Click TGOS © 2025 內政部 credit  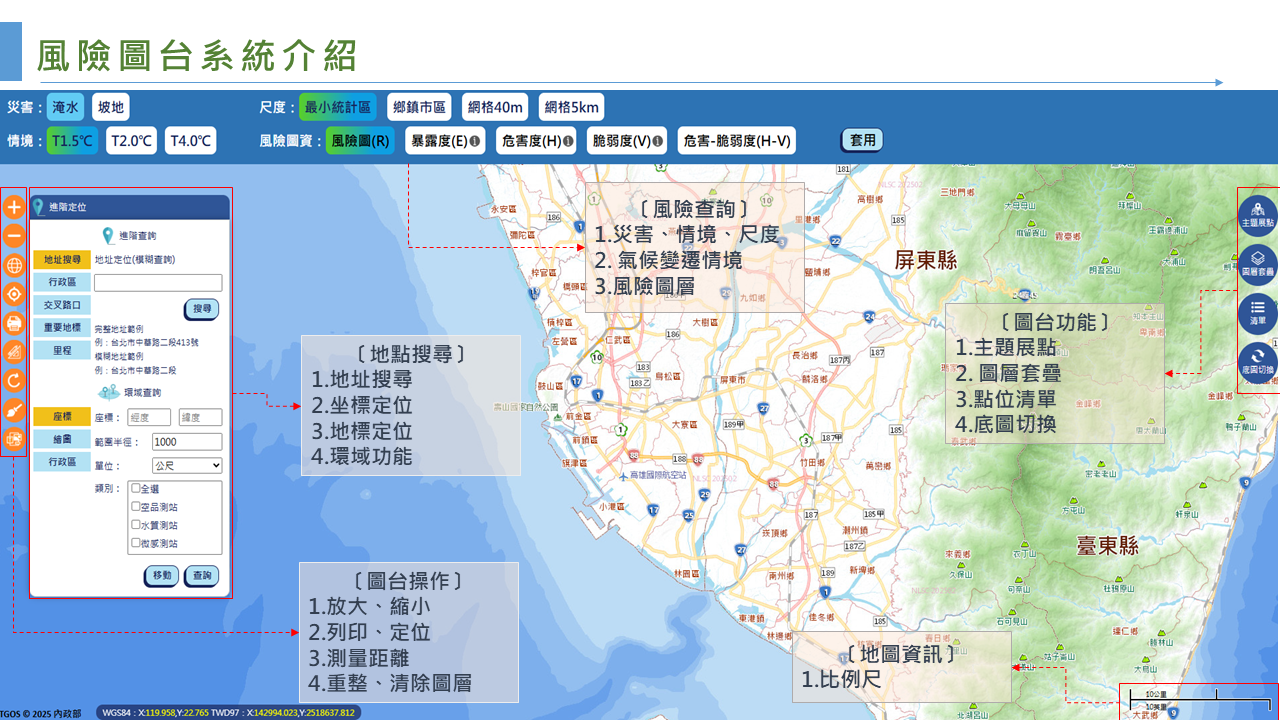point(41,713)
